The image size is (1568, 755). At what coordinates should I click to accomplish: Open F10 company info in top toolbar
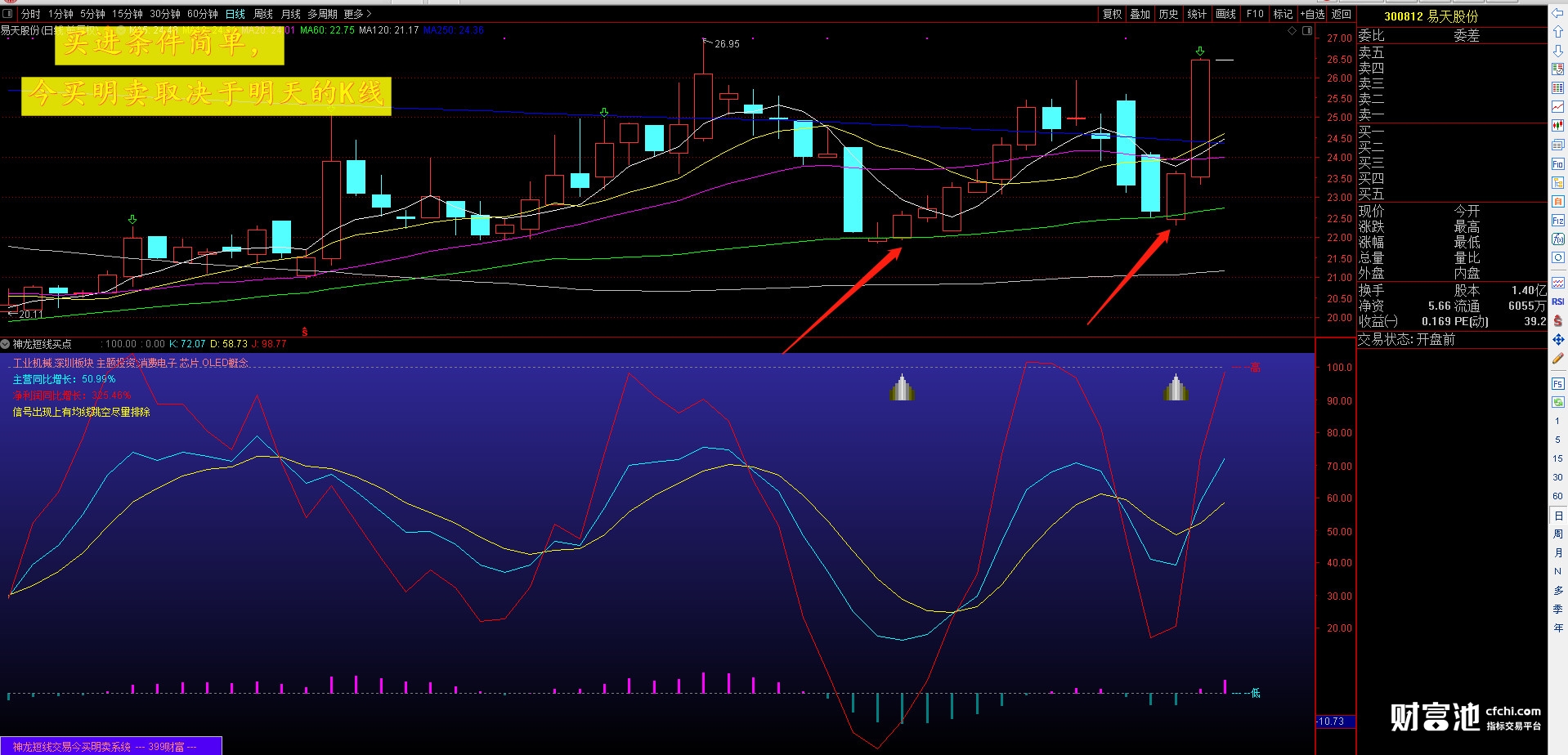click(1255, 14)
